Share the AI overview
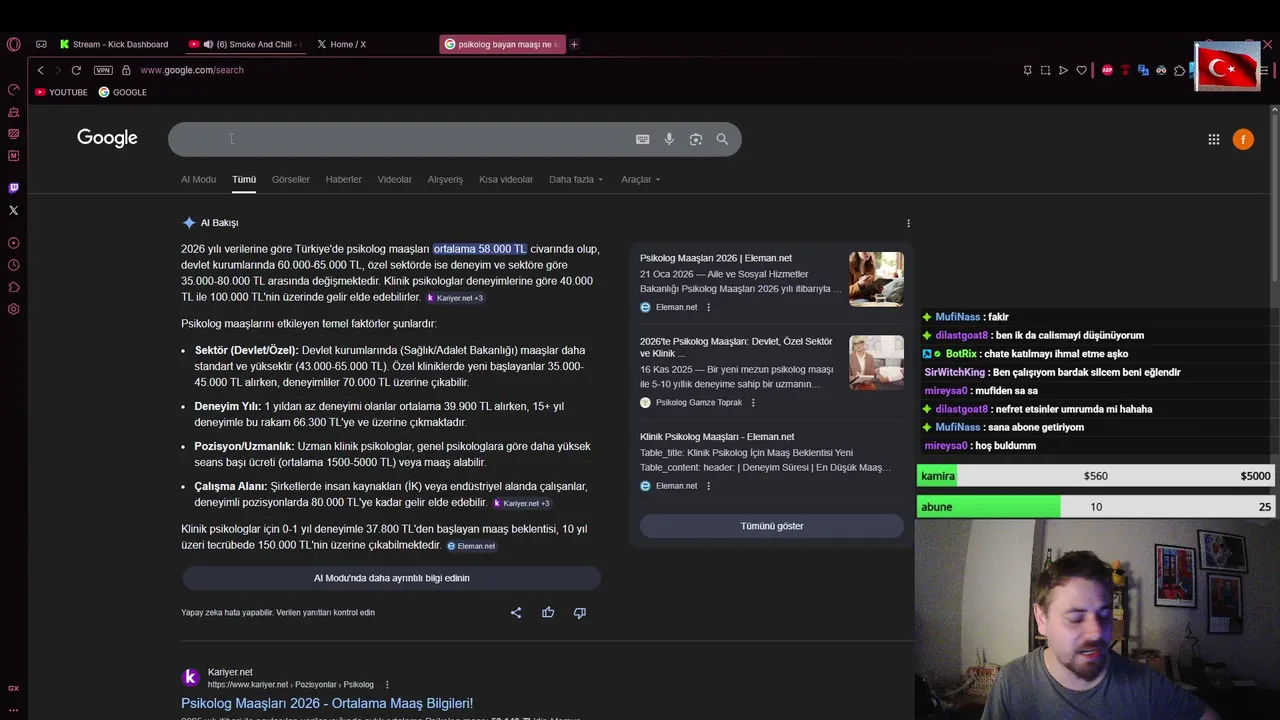Screen dimensions: 1280x720 point(516,613)
